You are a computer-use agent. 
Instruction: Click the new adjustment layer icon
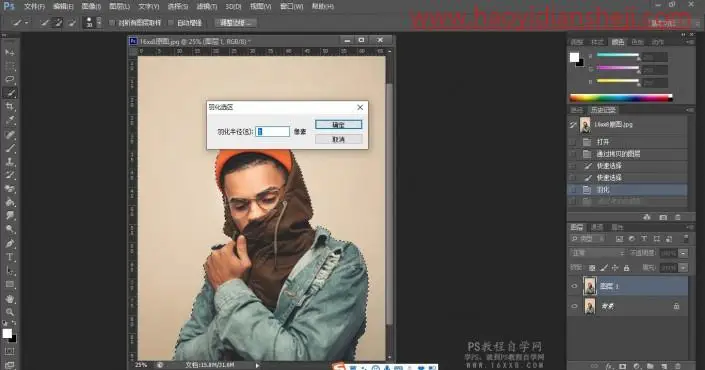[637, 366]
